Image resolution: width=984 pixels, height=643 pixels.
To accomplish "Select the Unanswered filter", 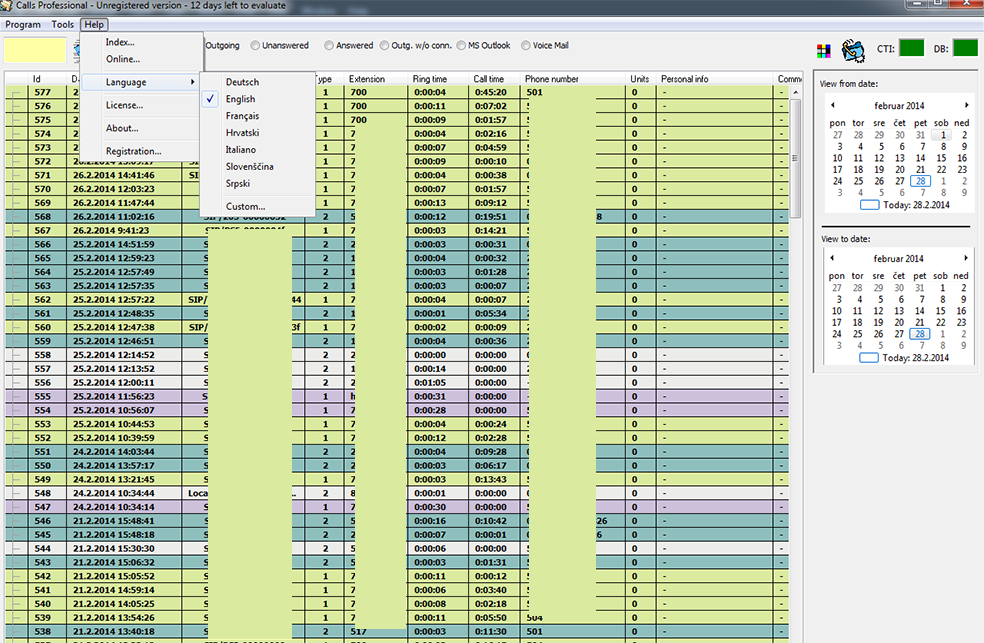I will click(280, 45).
